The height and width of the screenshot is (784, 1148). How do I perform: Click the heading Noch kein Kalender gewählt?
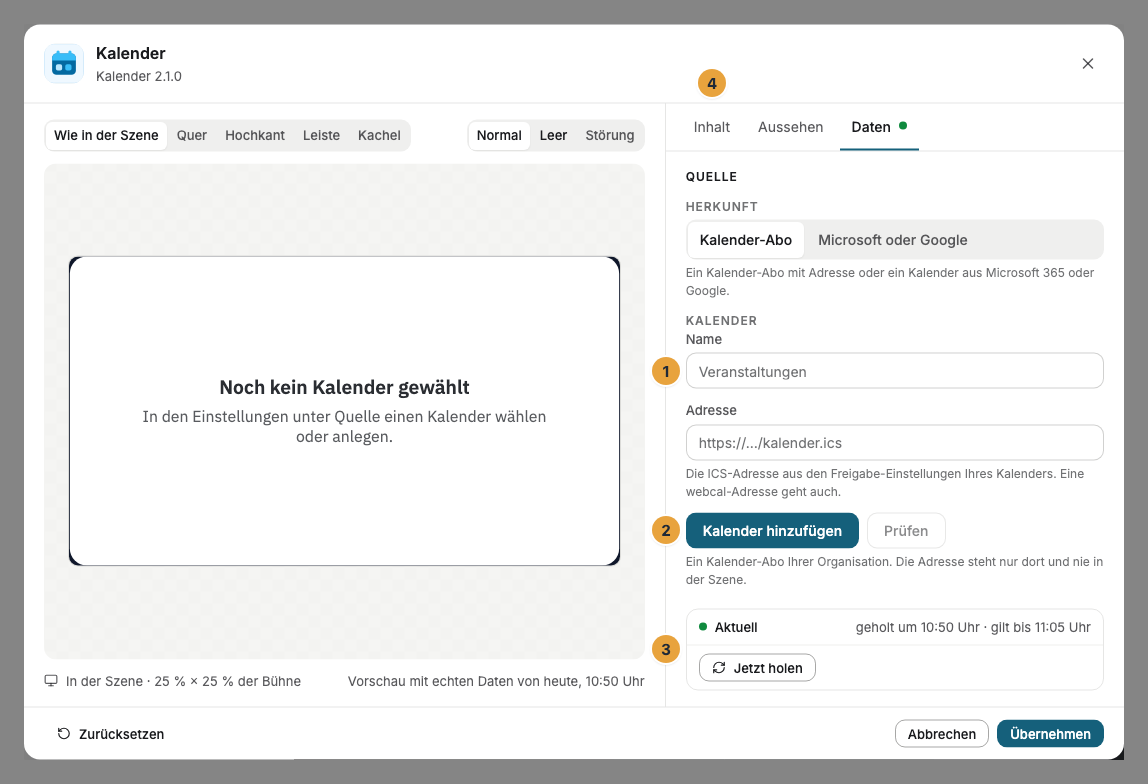(344, 387)
